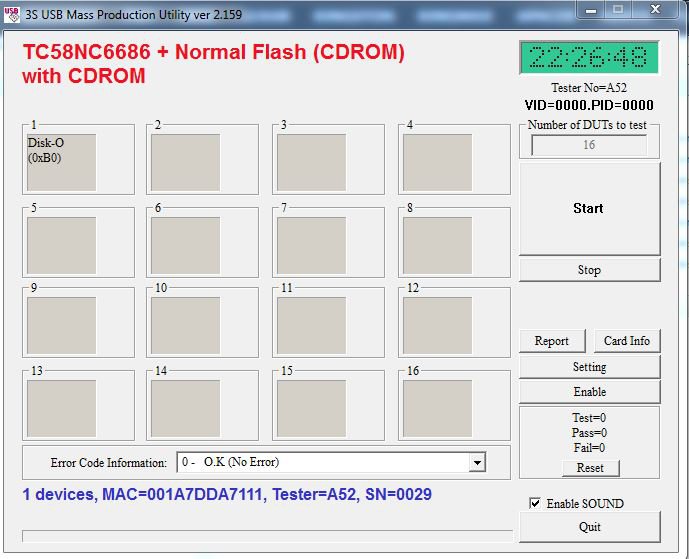Click the Start button
The image size is (689, 559).
589,208
